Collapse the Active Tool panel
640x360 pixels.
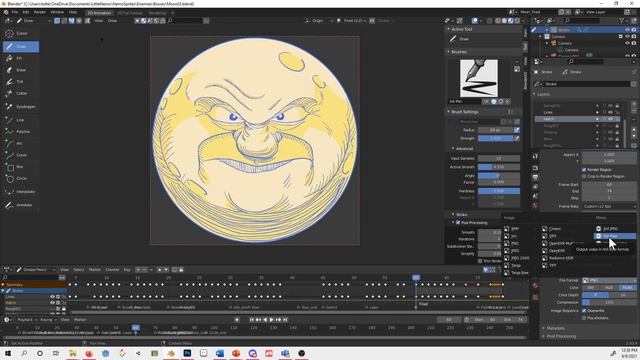tap(449, 29)
